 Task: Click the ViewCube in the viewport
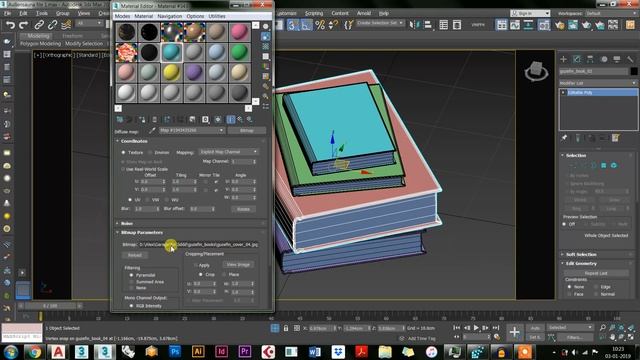536,71
